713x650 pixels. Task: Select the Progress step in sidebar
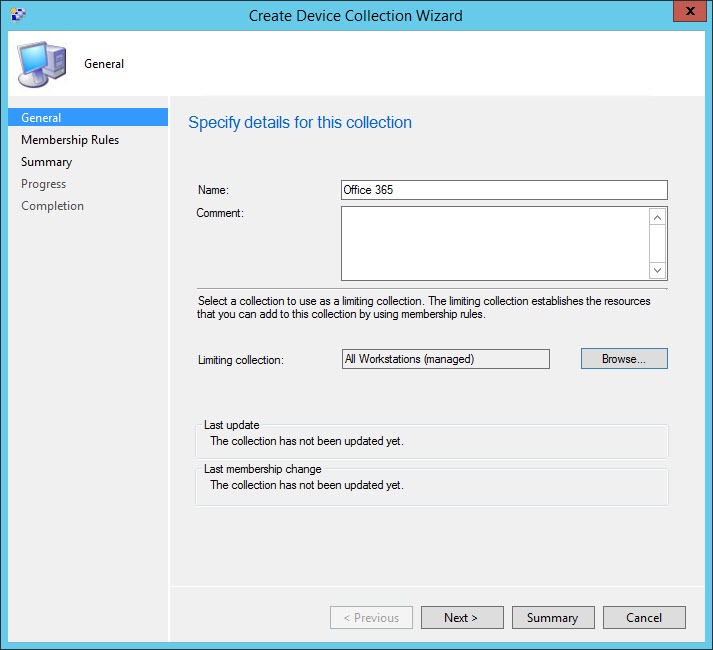tap(44, 184)
